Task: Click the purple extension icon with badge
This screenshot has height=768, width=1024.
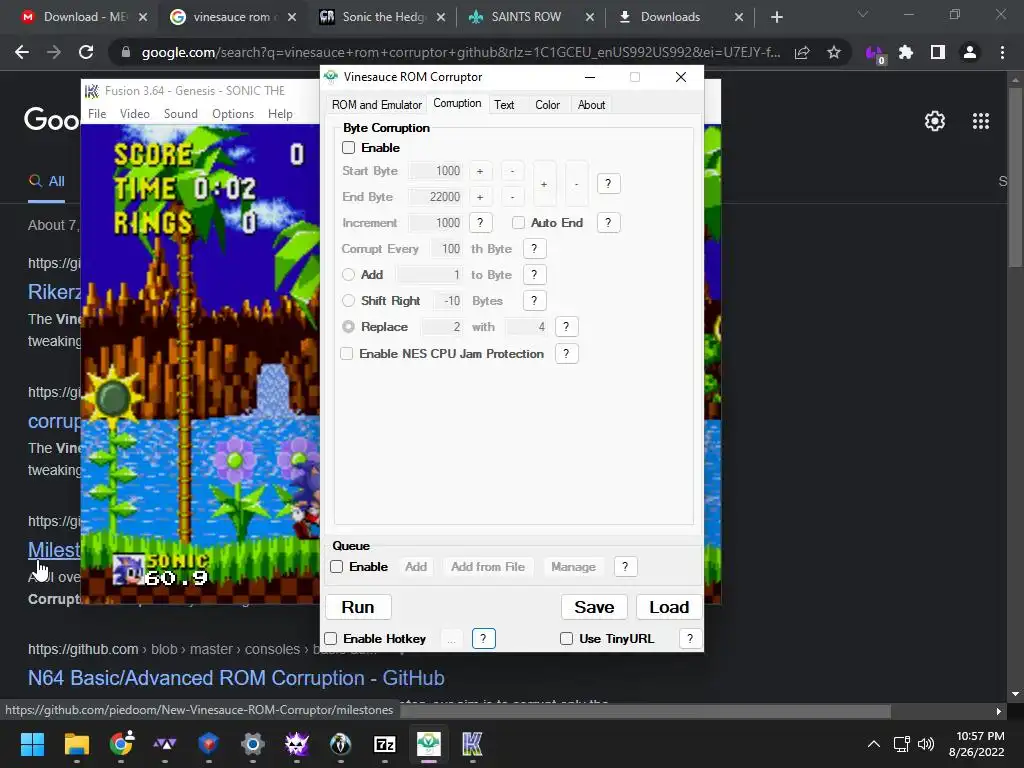Action: (x=874, y=54)
